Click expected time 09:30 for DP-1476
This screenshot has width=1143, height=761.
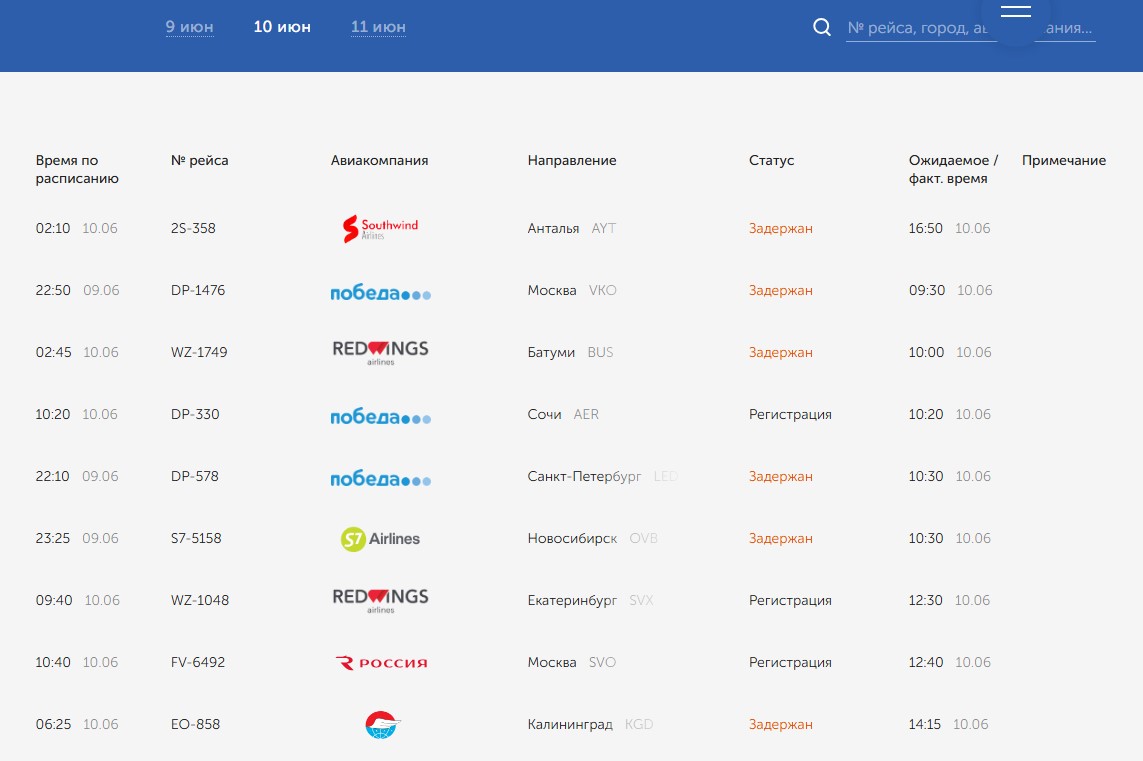pyautogui.click(x=927, y=290)
